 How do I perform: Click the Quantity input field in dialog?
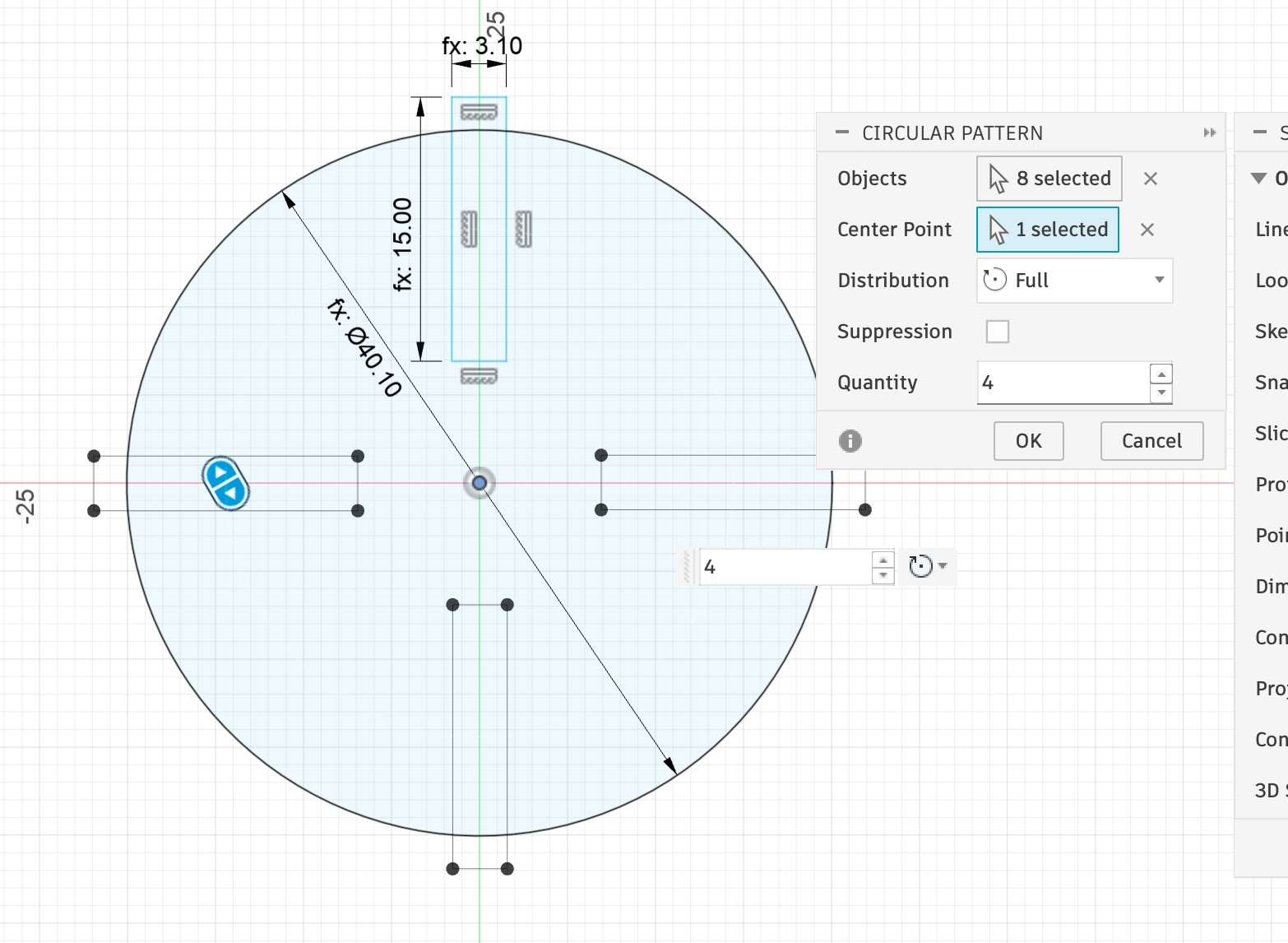click(1063, 383)
